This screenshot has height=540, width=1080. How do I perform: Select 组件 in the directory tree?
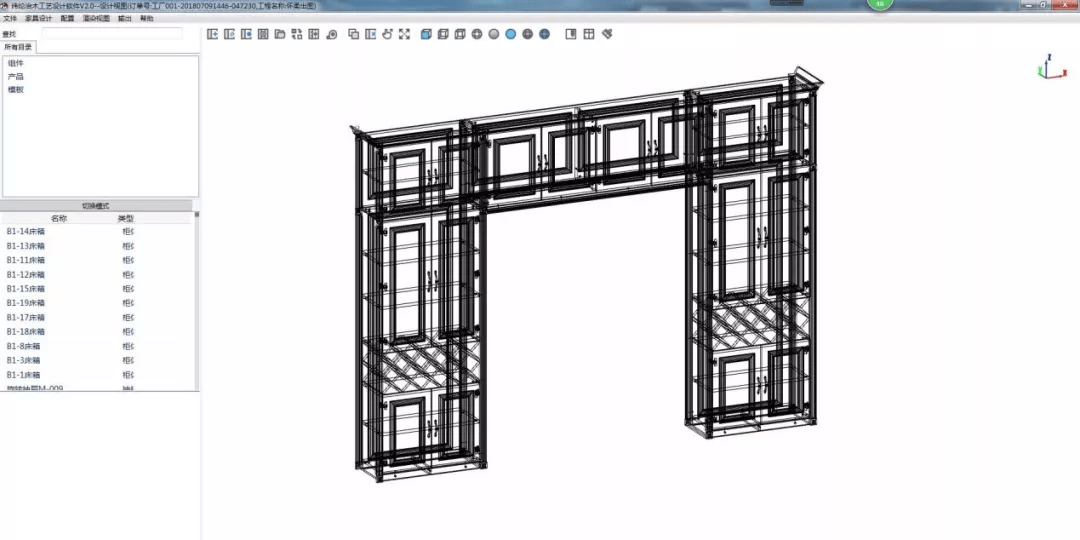[16, 63]
